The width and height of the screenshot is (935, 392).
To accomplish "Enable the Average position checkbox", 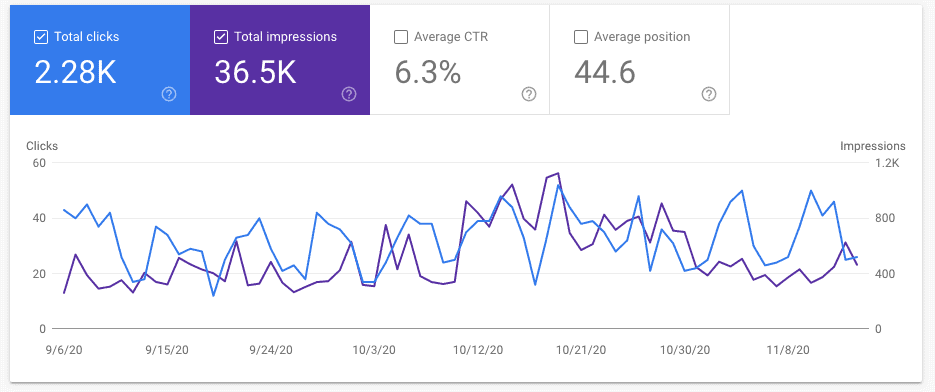I will (x=580, y=37).
